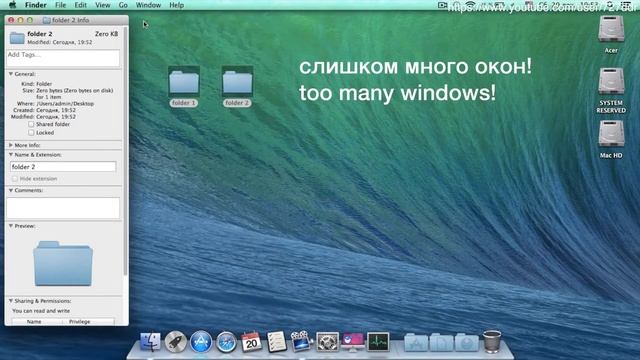The width and height of the screenshot is (640, 360).
Task: Click 'Zero bytes (Zero bytes on disk)' text
Action: coord(75,90)
